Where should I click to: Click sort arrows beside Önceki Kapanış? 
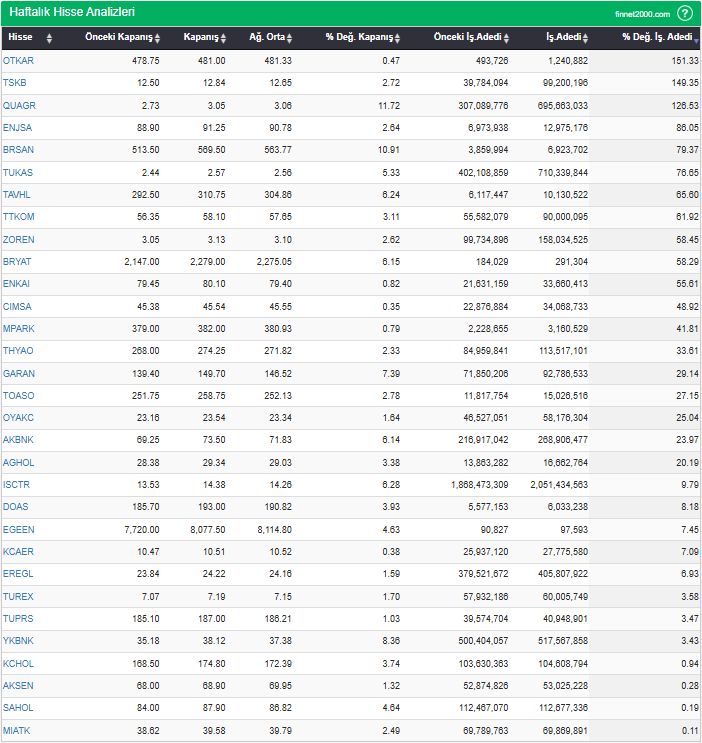click(x=159, y=38)
